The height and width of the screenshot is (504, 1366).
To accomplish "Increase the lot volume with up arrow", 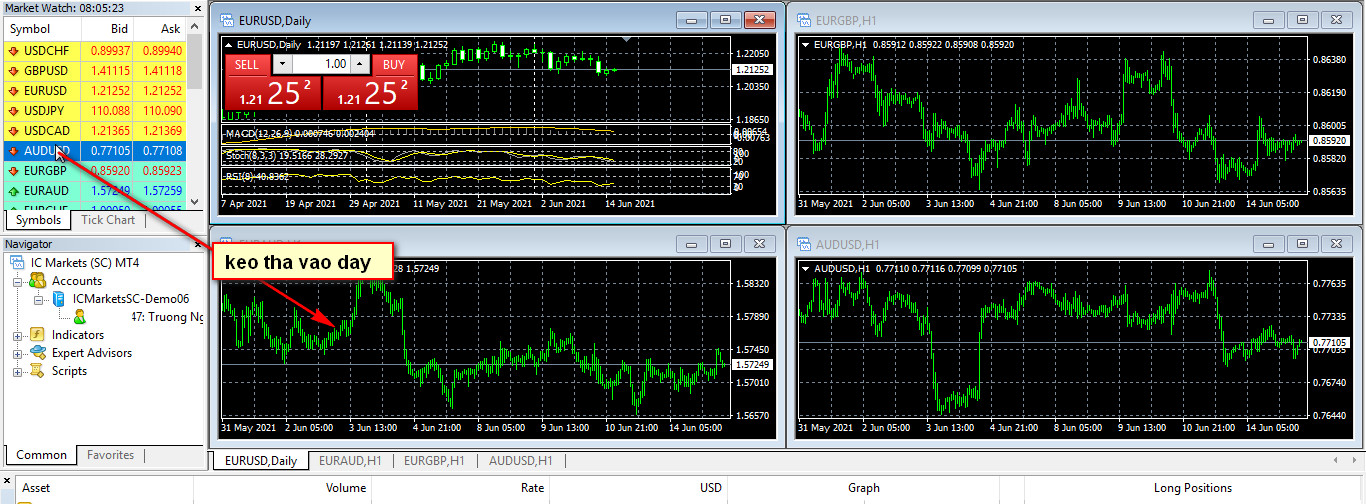I will pyautogui.click(x=360, y=64).
